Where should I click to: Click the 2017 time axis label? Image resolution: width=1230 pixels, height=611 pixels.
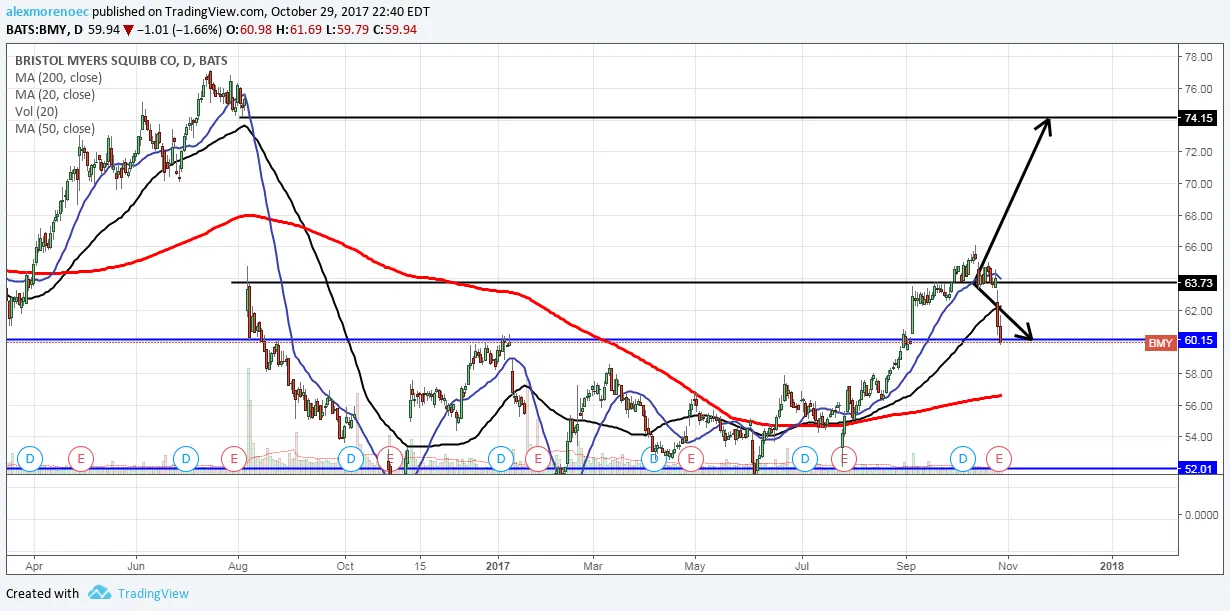[498, 565]
